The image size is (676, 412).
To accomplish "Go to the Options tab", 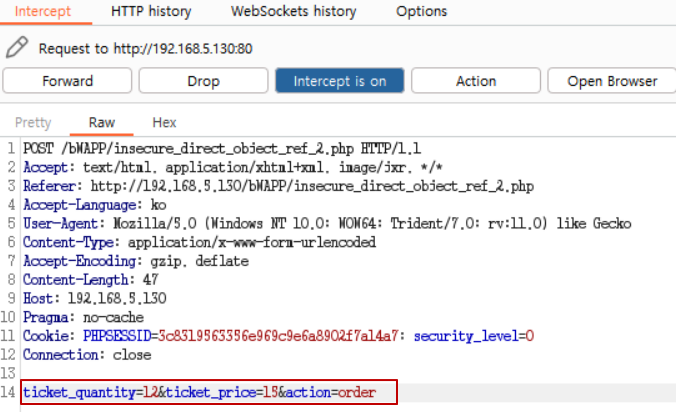I will click(x=422, y=11).
